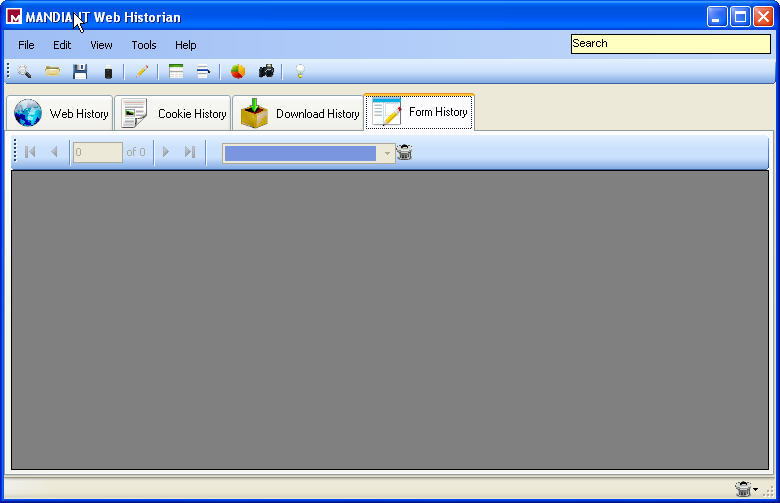
Task: Click the Mandiant logo in title bar
Action: pos(14,16)
